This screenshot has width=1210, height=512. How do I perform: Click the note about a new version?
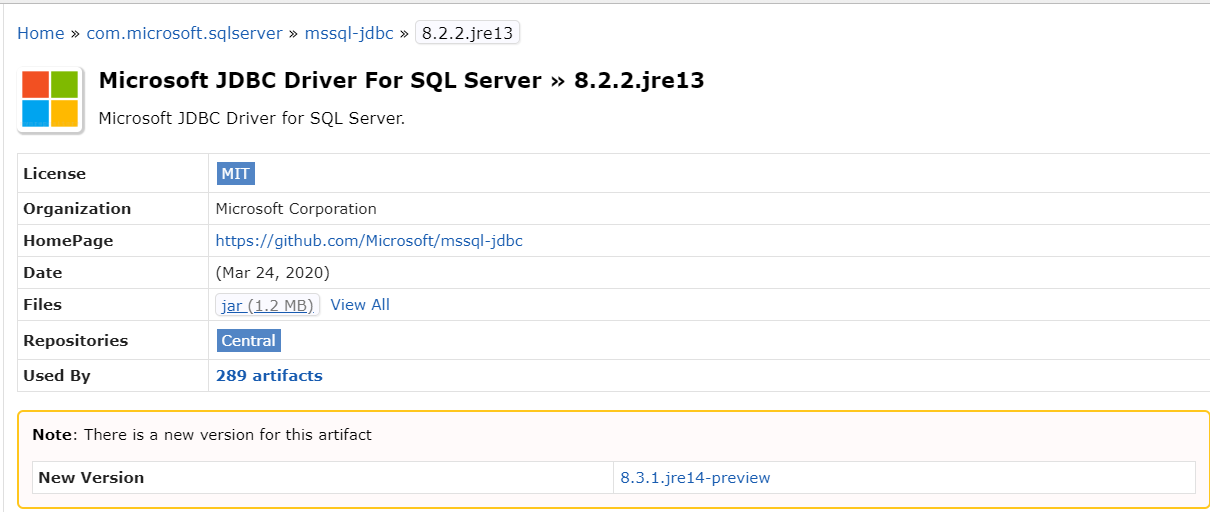(x=202, y=435)
